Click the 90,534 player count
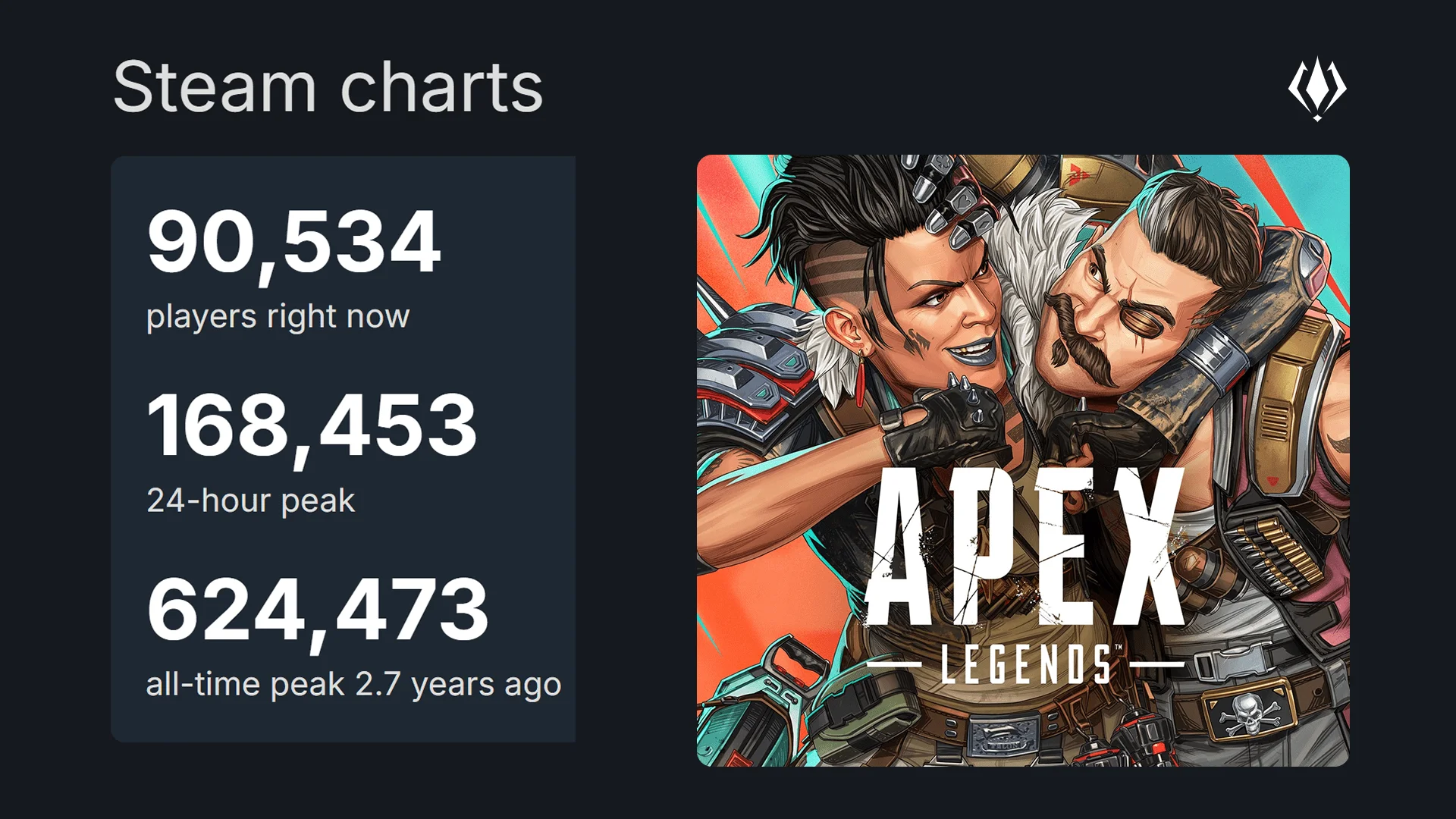 293,242
